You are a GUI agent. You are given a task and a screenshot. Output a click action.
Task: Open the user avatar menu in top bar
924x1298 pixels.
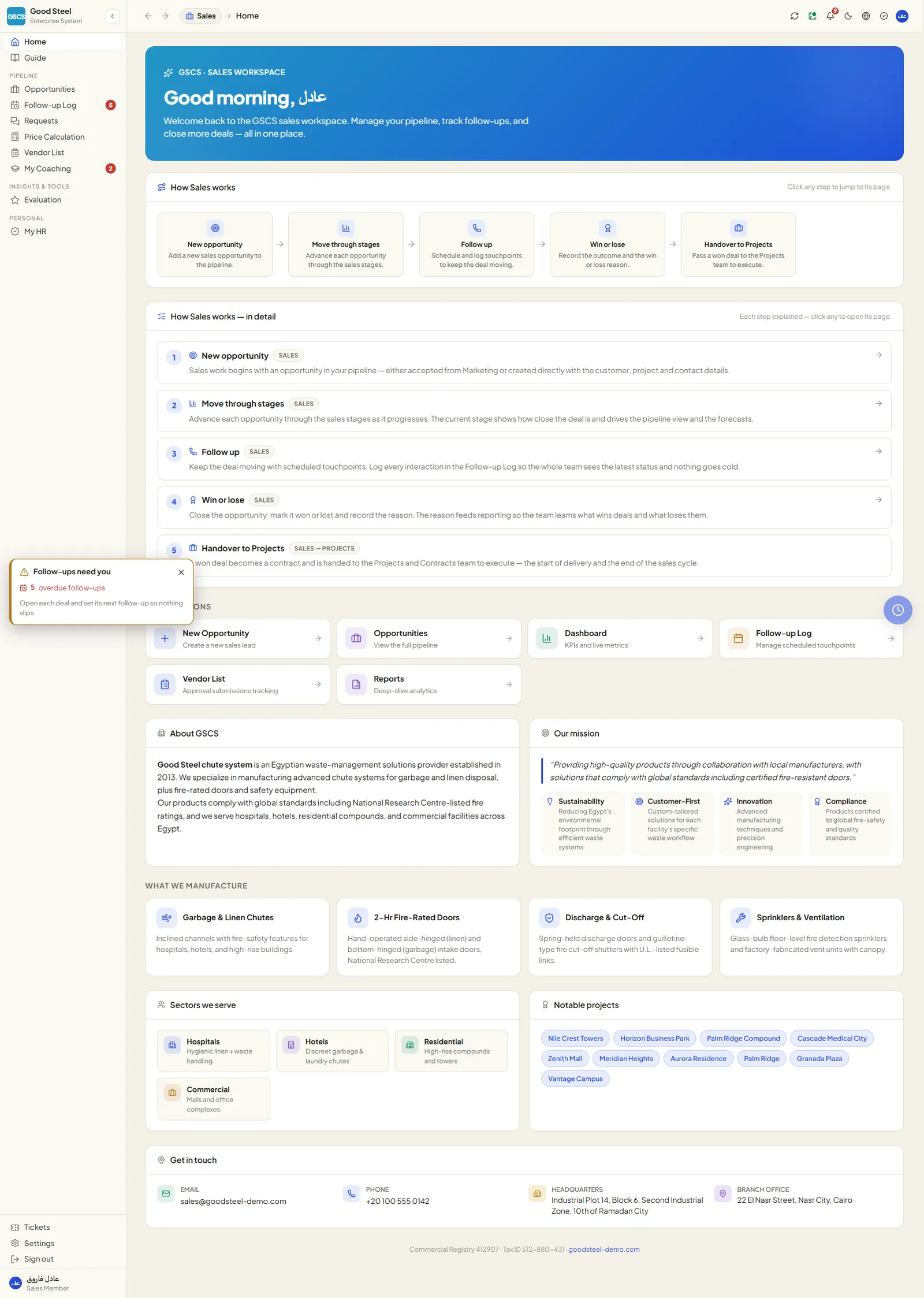pyautogui.click(x=902, y=16)
